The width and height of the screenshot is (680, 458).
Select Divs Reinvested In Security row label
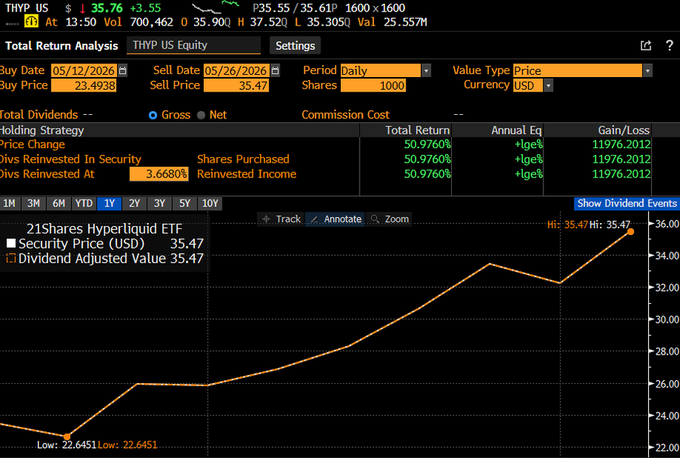[x=70, y=159]
